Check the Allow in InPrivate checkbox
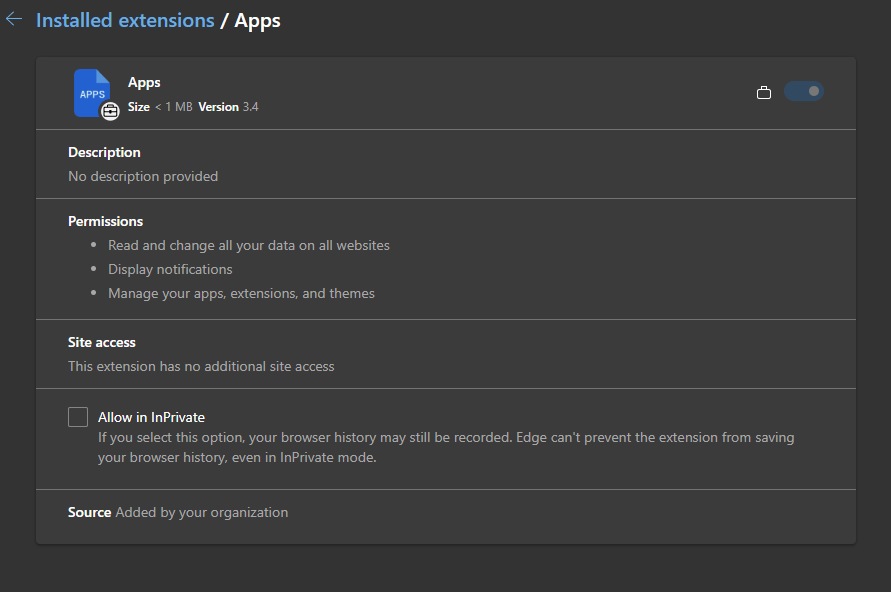 [78, 417]
